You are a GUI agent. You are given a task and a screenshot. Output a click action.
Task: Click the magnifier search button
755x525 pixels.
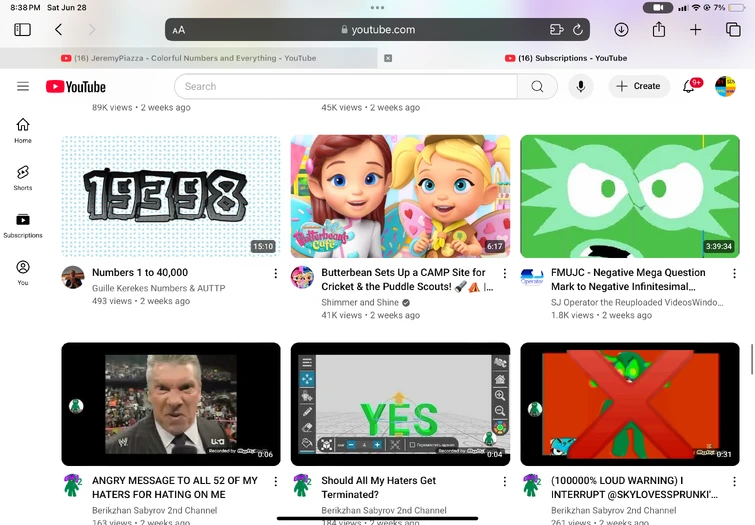(x=537, y=87)
